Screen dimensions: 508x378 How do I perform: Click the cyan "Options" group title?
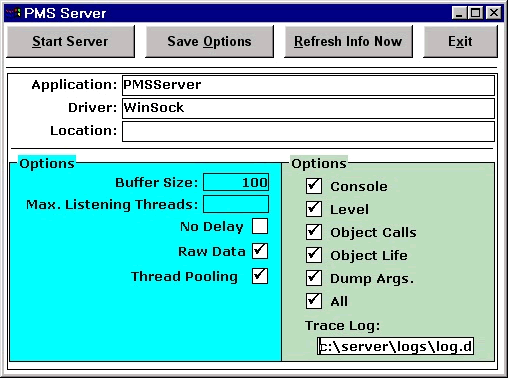click(47, 164)
